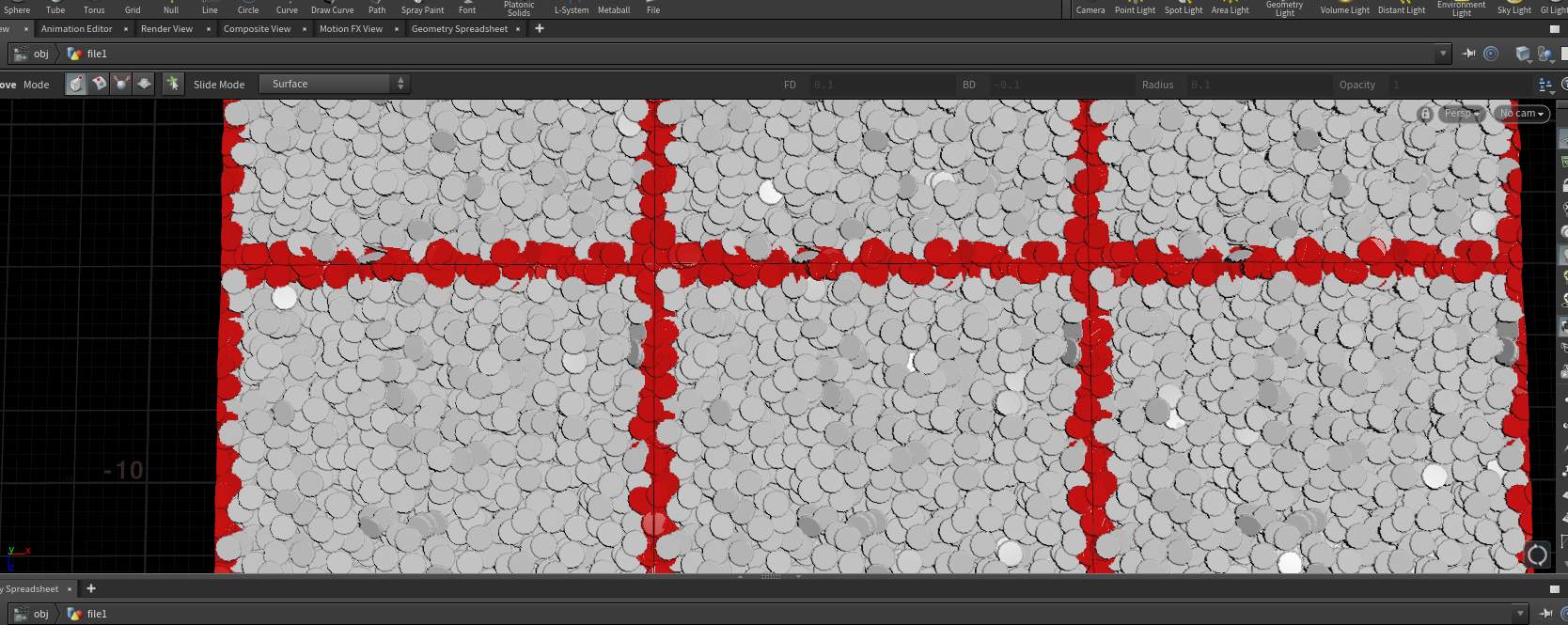Expand the top network path history dropdown arrow
Viewport: 1568px width, 625px height.
tap(1443, 54)
